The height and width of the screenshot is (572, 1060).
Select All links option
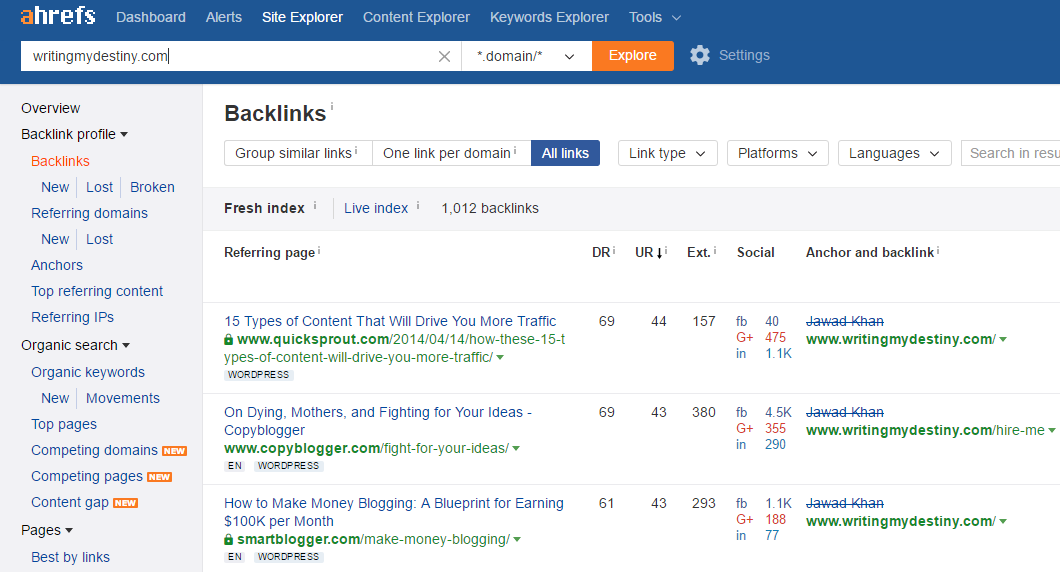(x=565, y=153)
